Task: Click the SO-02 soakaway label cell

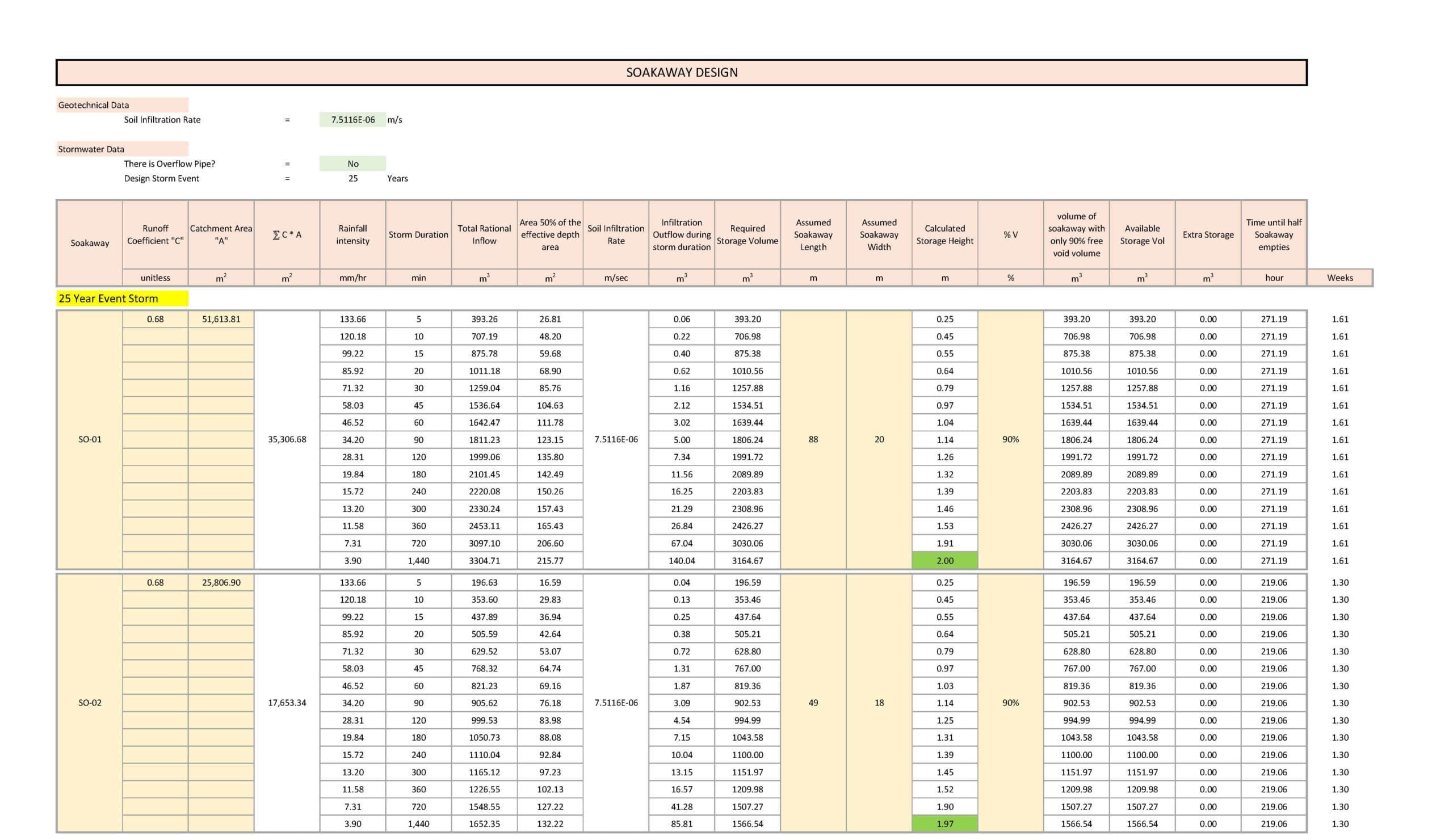Action: 89,703
